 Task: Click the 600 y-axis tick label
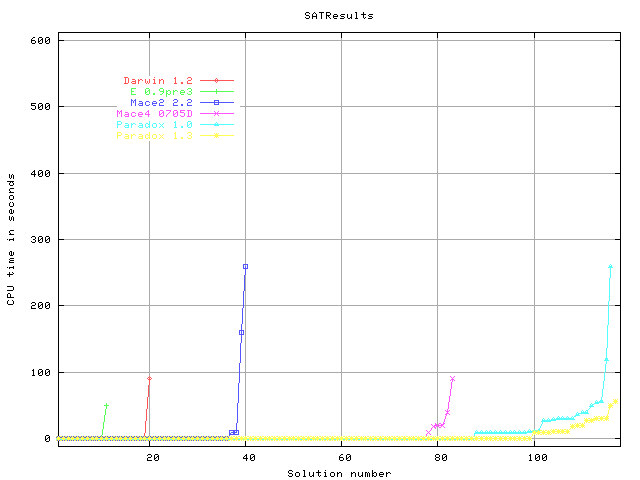(x=40, y=40)
